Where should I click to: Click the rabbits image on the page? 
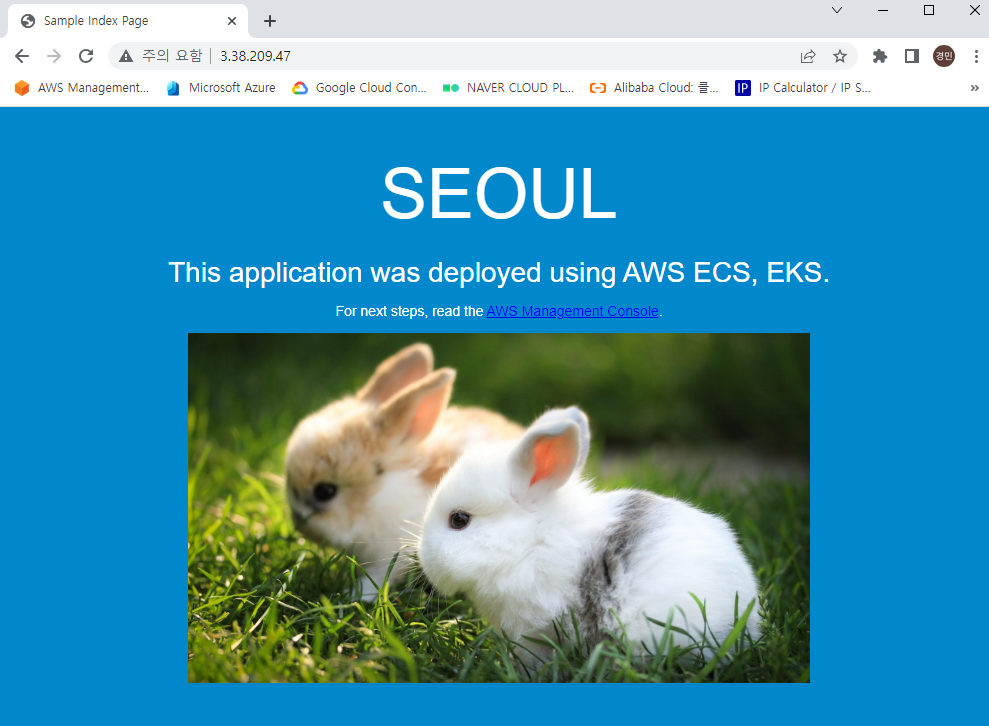498,508
